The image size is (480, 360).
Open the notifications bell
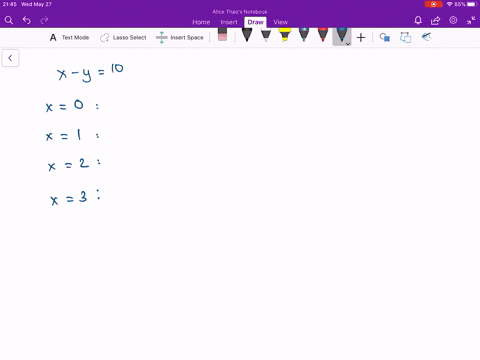418,21
